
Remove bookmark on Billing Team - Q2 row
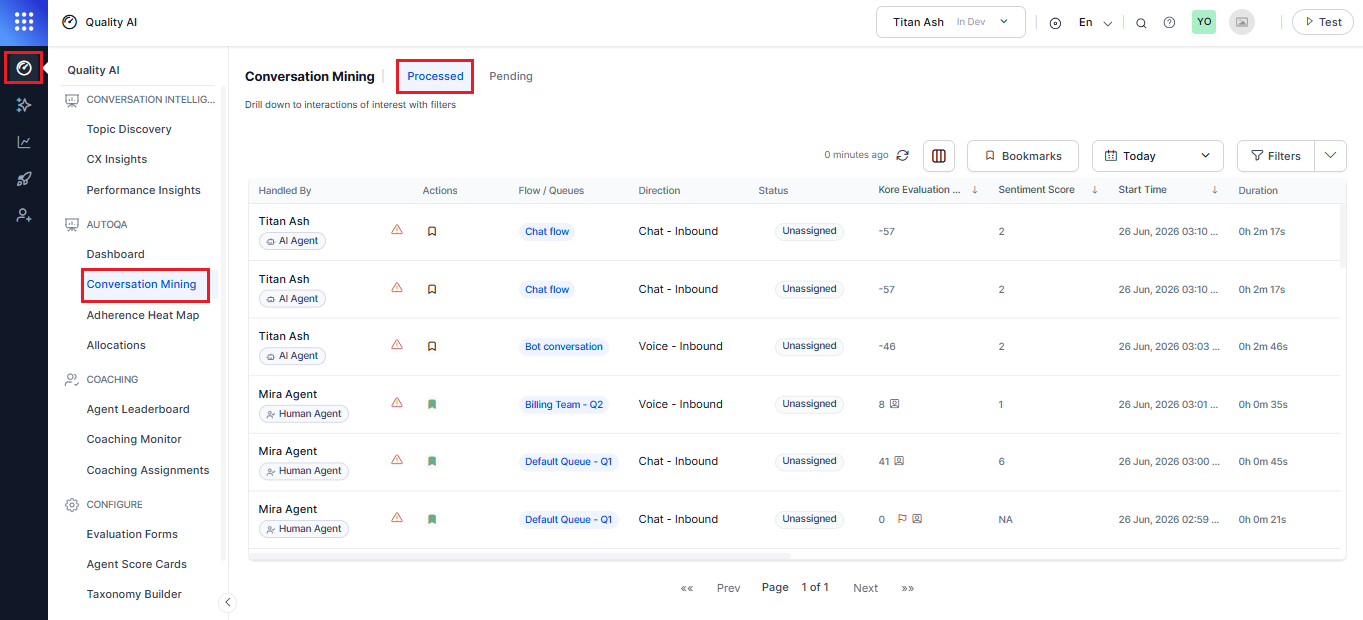(x=432, y=404)
